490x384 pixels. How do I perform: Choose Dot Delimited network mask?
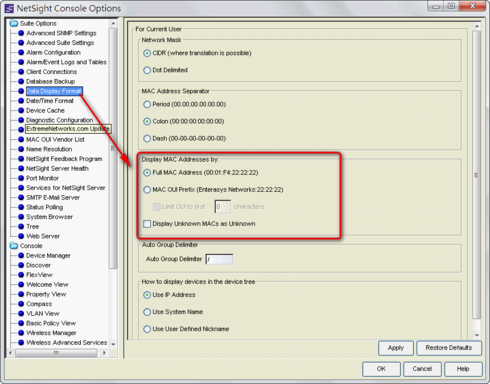point(147,70)
